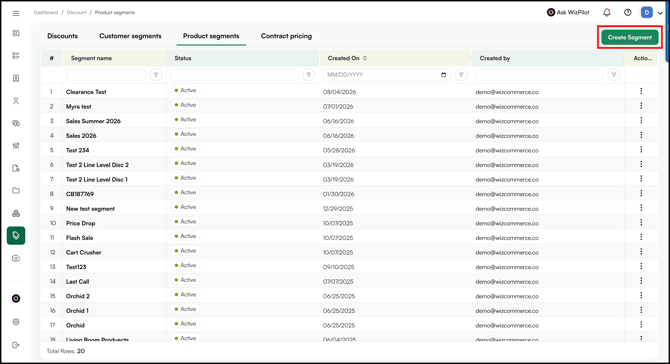Click the 12/29/2025 created date cell

tap(338, 208)
